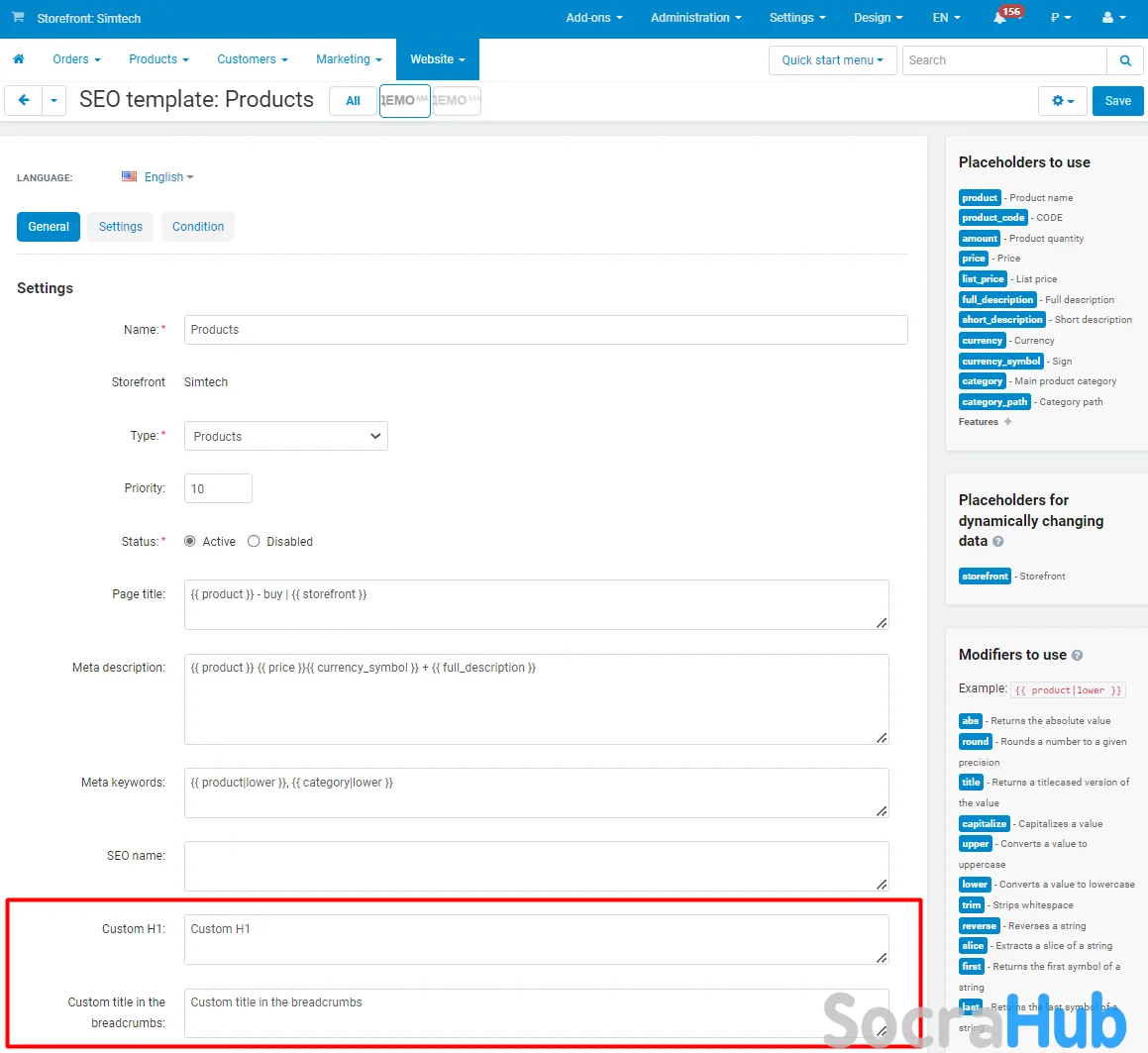Open the English language dropdown
The width and height of the screenshot is (1148, 1053).
(158, 177)
